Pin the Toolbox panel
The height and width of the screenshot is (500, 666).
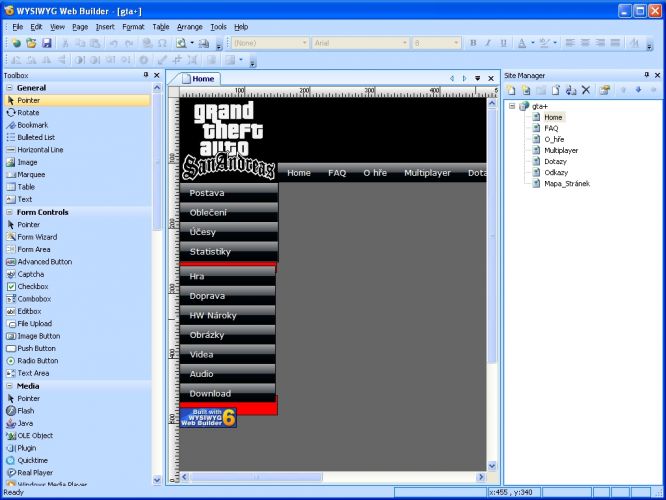point(146,75)
